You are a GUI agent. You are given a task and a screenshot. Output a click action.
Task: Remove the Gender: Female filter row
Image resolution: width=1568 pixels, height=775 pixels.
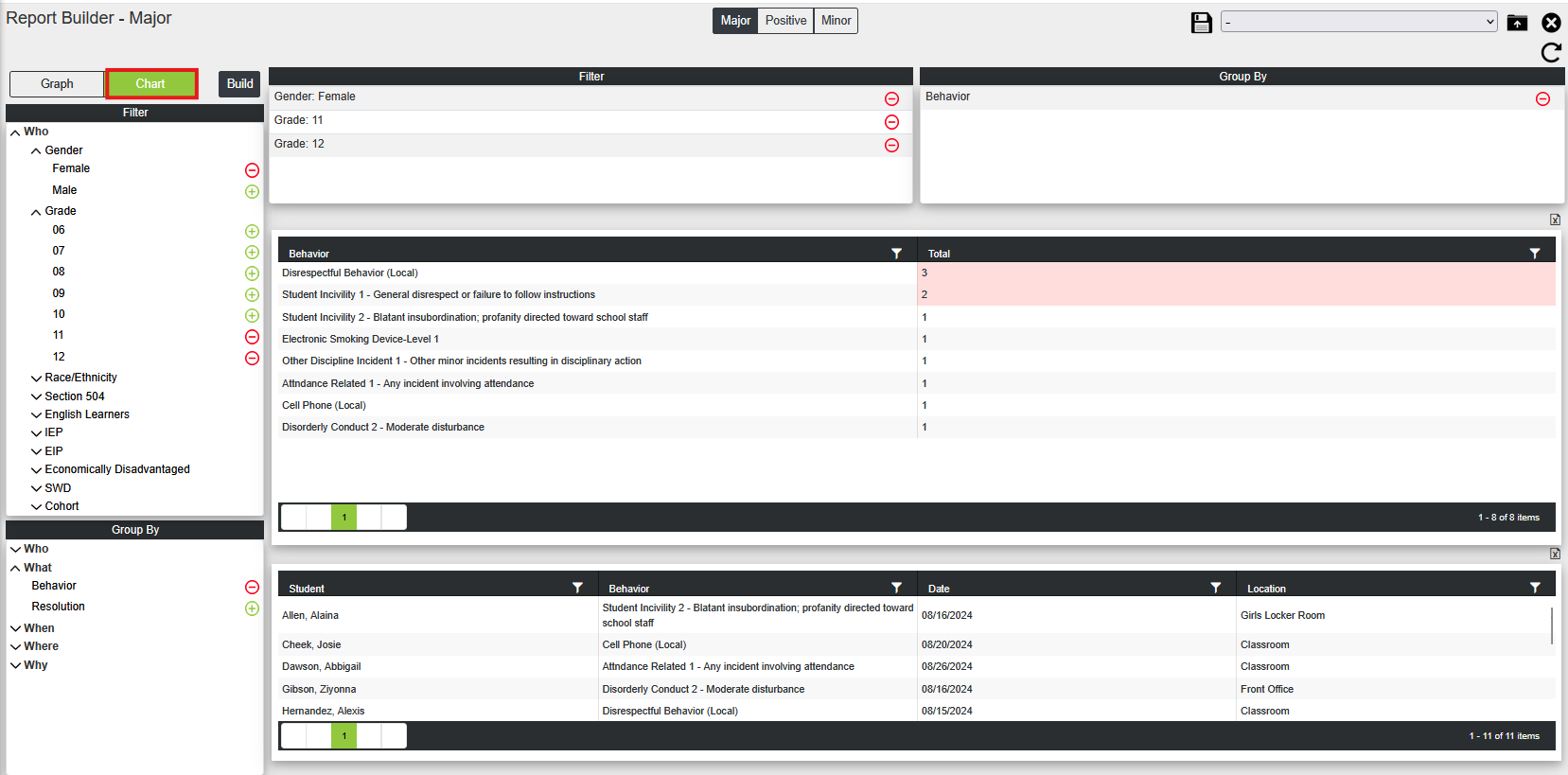click(891, 98)
